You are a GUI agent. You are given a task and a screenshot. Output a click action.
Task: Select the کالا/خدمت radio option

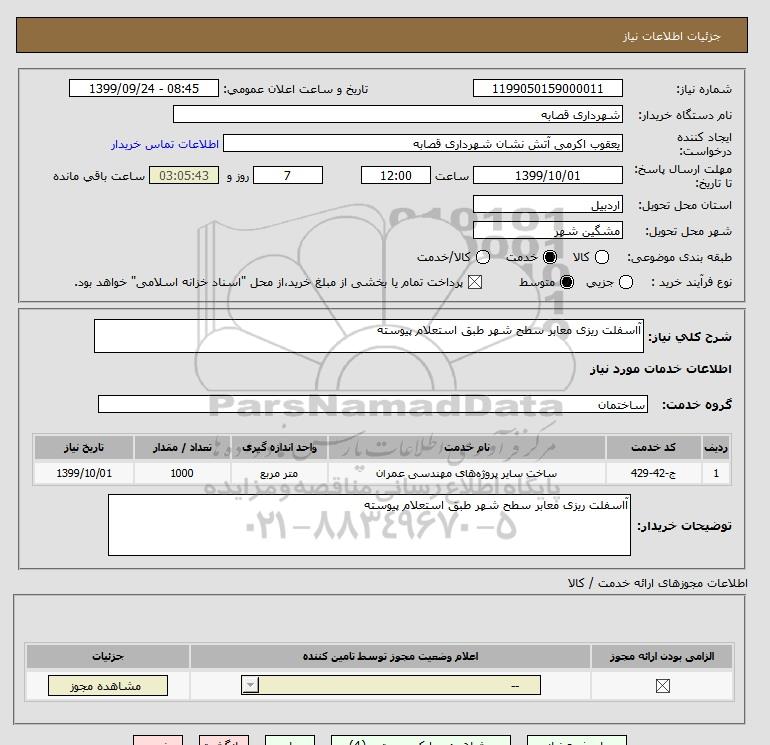pos(483,257)
